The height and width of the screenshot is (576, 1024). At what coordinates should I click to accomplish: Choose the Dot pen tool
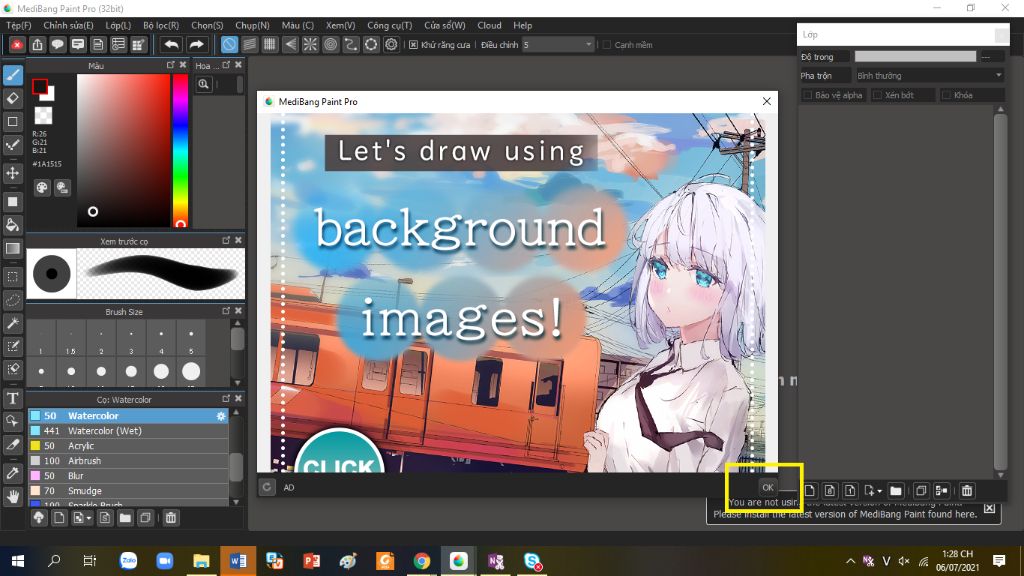click(12, 145)
